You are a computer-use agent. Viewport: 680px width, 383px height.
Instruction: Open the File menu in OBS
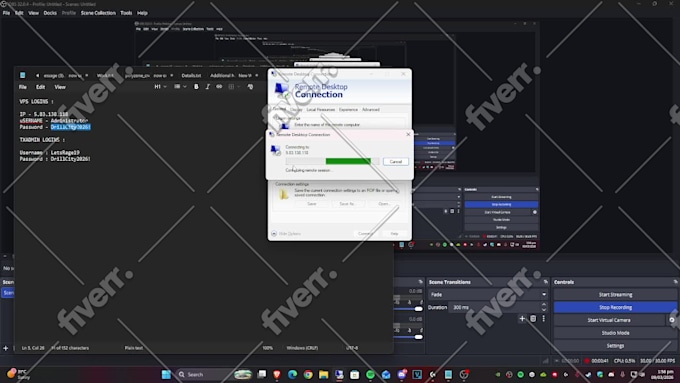tap(6, 13)
